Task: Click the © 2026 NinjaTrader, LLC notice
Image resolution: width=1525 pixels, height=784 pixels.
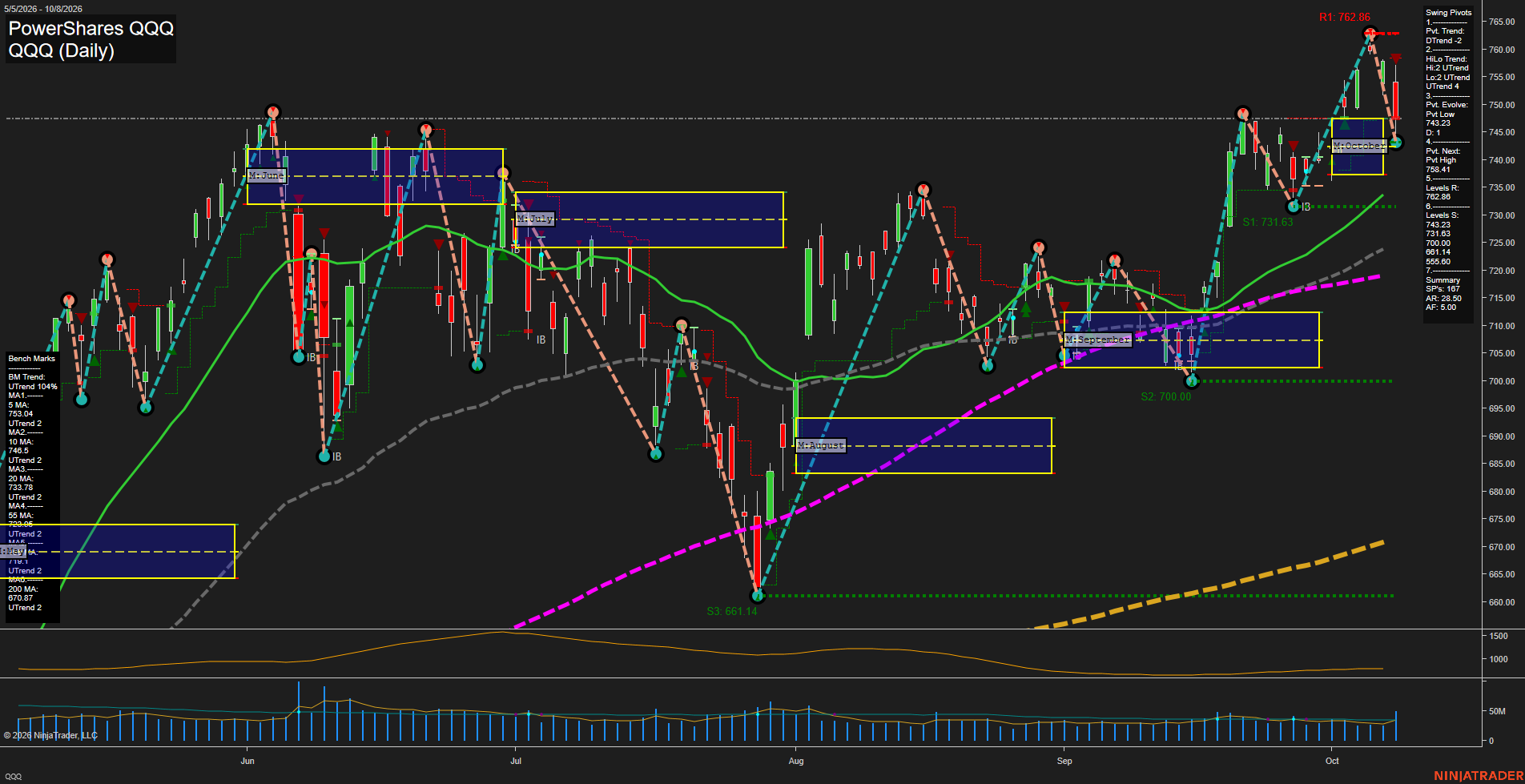Action: coord(50,735)
